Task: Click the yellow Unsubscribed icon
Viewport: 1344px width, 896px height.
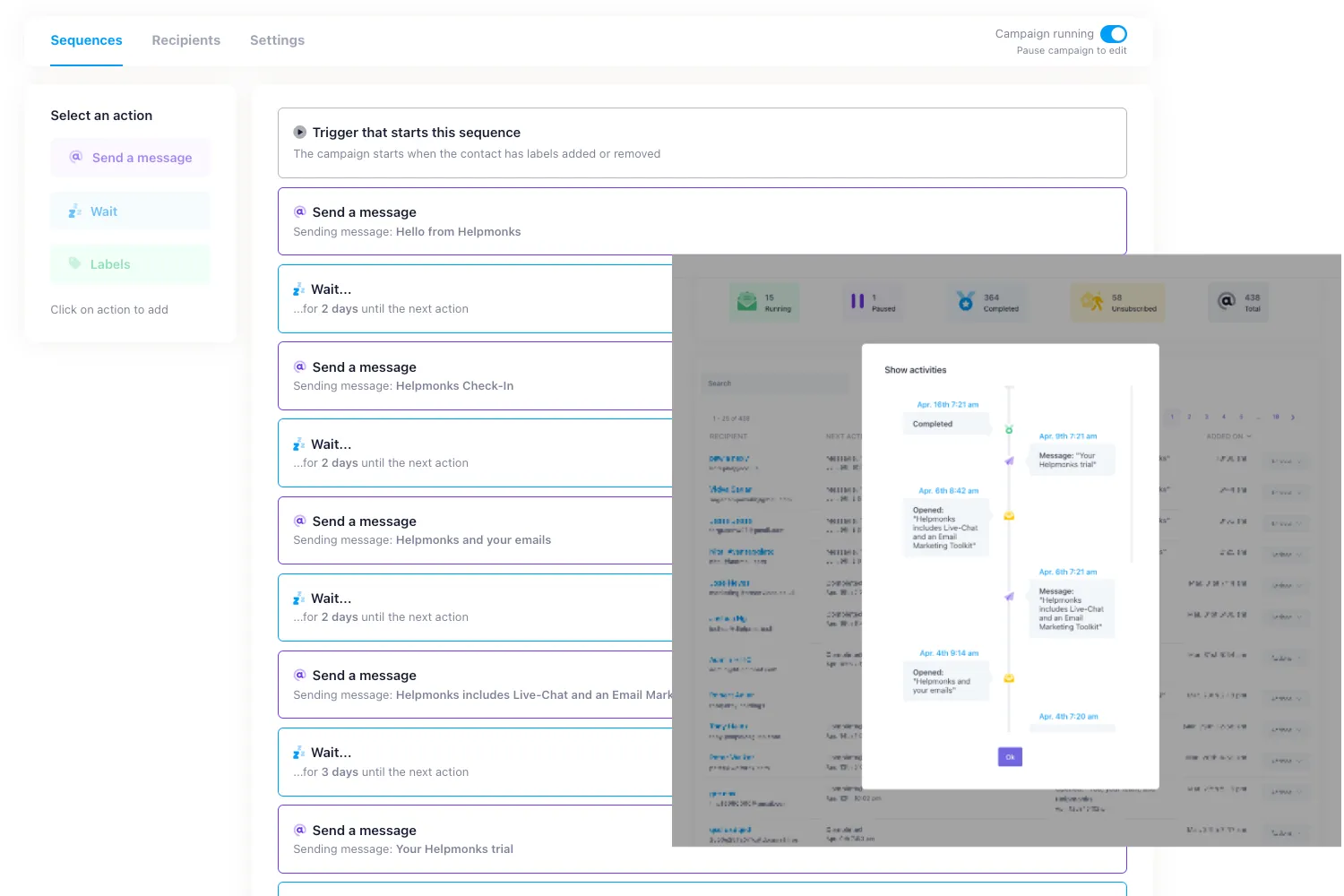Action: (x=1091, y=302)
